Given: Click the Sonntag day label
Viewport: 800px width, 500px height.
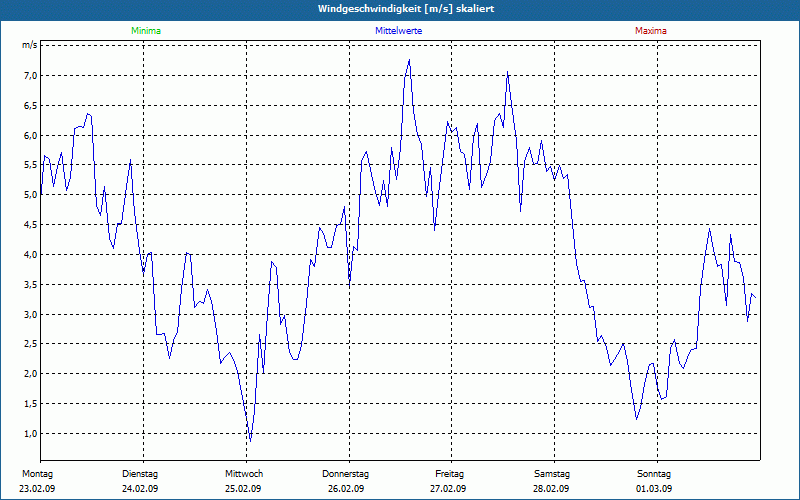Looking at the screenshot, I should (654, 474).
